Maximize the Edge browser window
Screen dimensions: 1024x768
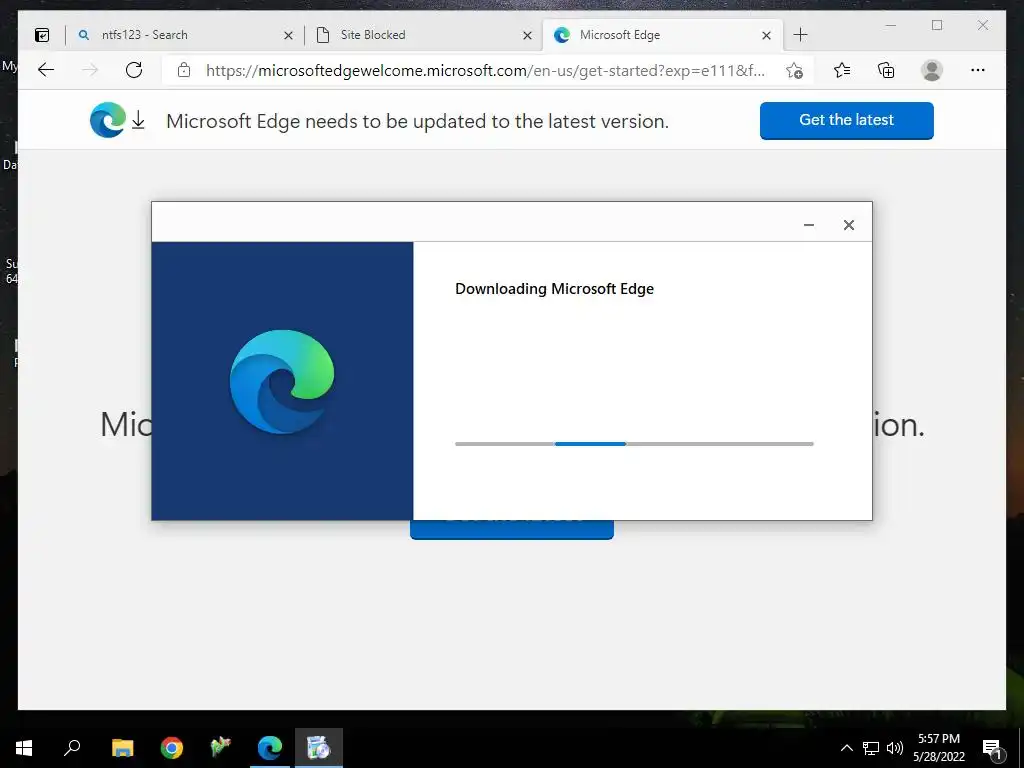pos(937,25)
